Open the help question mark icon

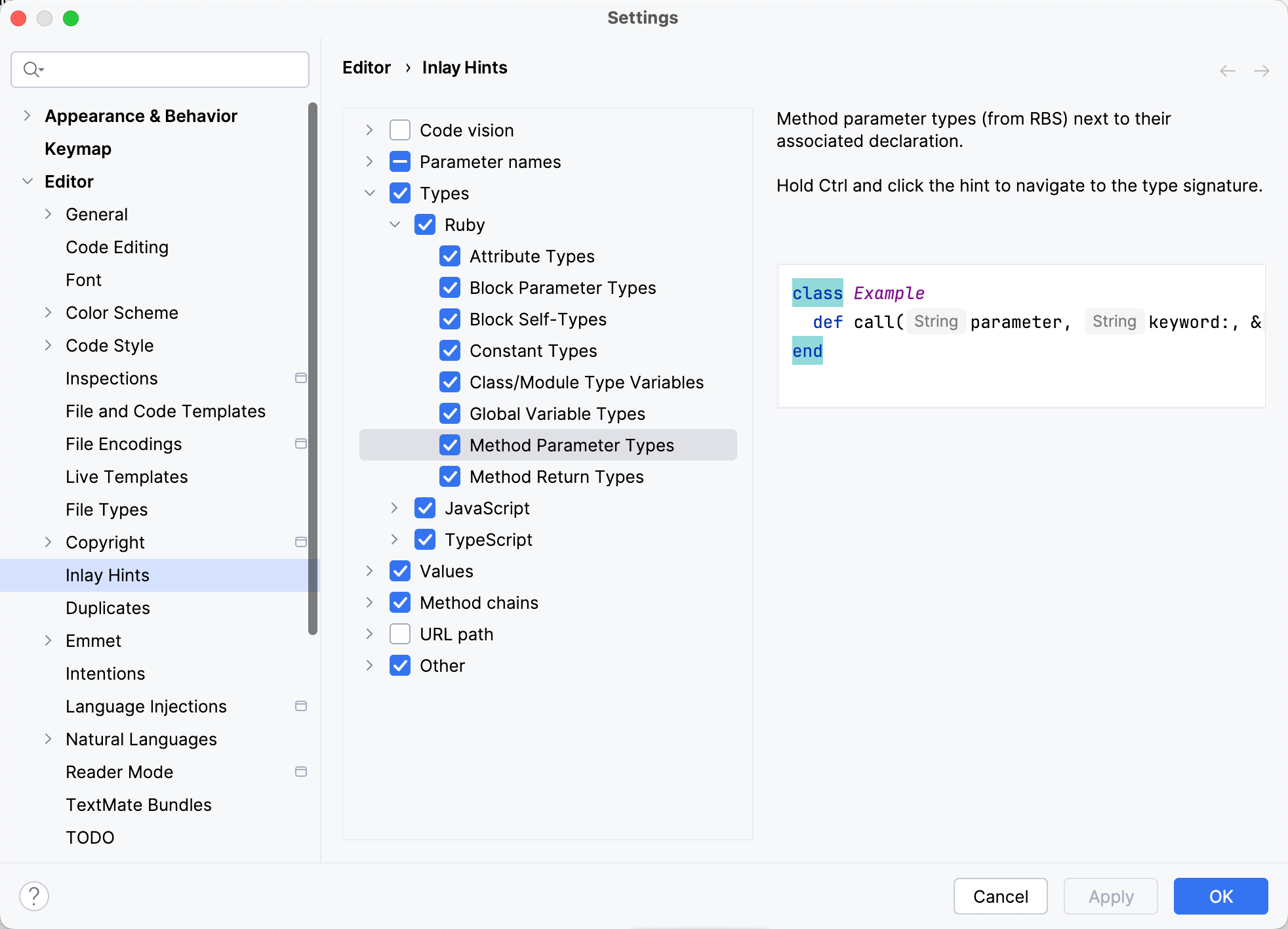point(34,895)
